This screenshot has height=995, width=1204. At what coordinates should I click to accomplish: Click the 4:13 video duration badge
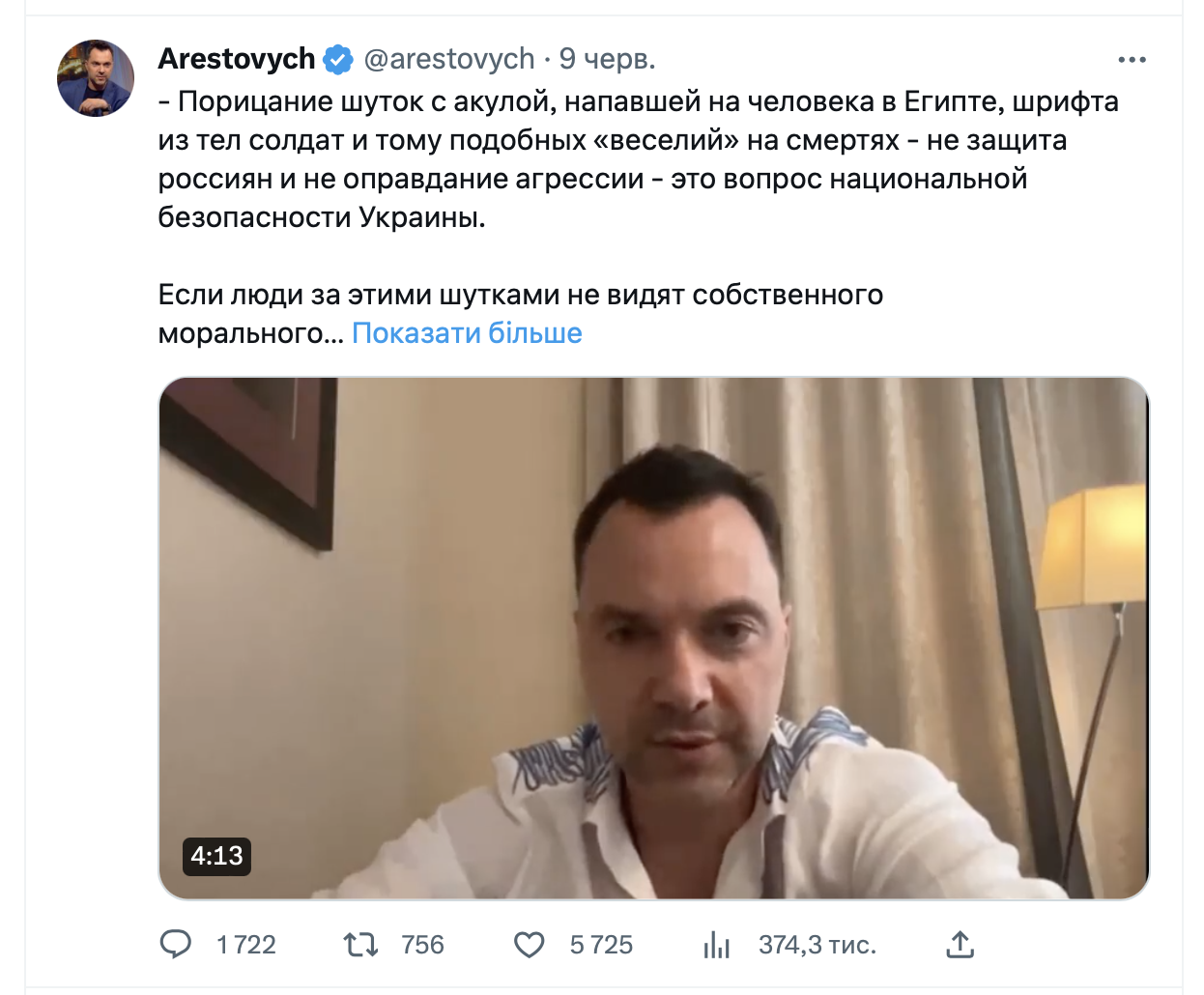click(216, 856)
